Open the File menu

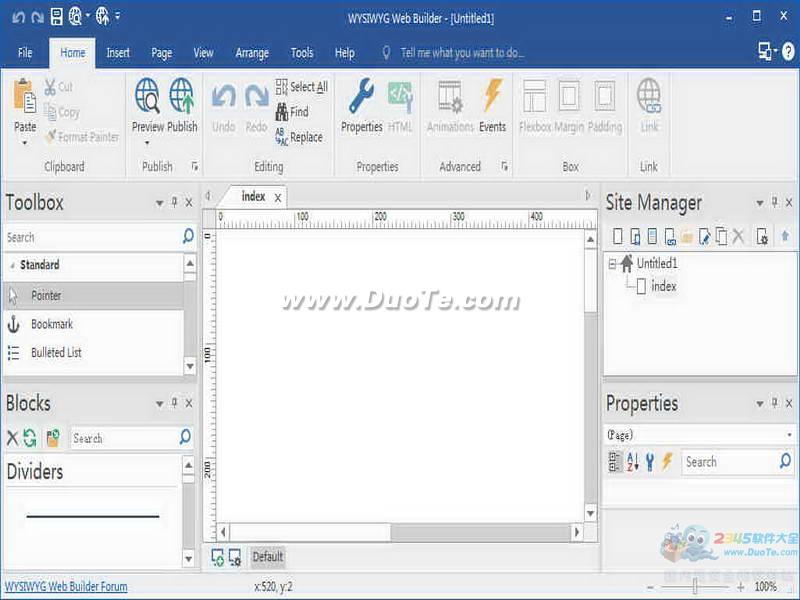pos(25,53)
